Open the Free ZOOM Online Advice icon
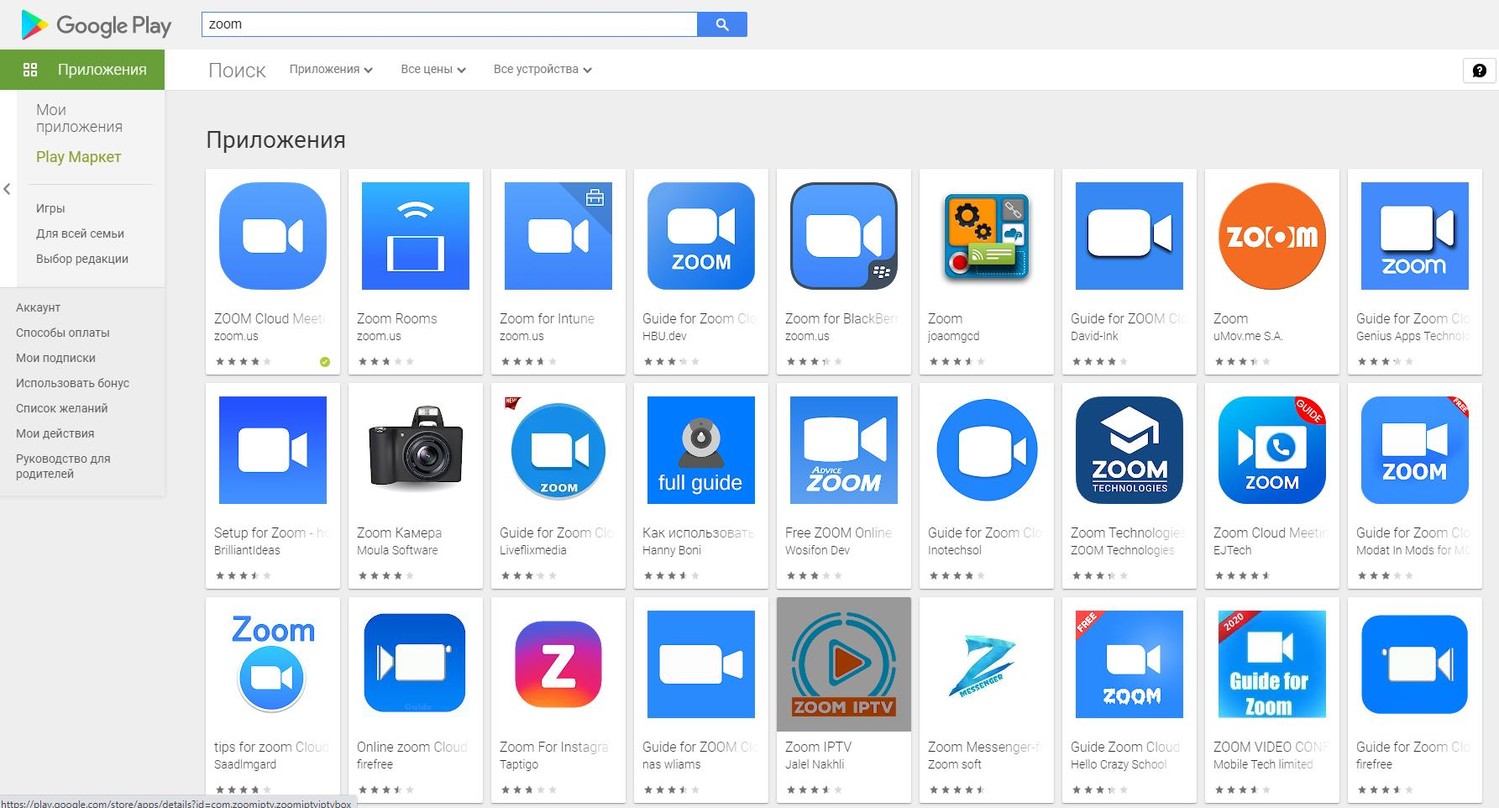This screenshot has height=808, width=1499. point(844,450)
